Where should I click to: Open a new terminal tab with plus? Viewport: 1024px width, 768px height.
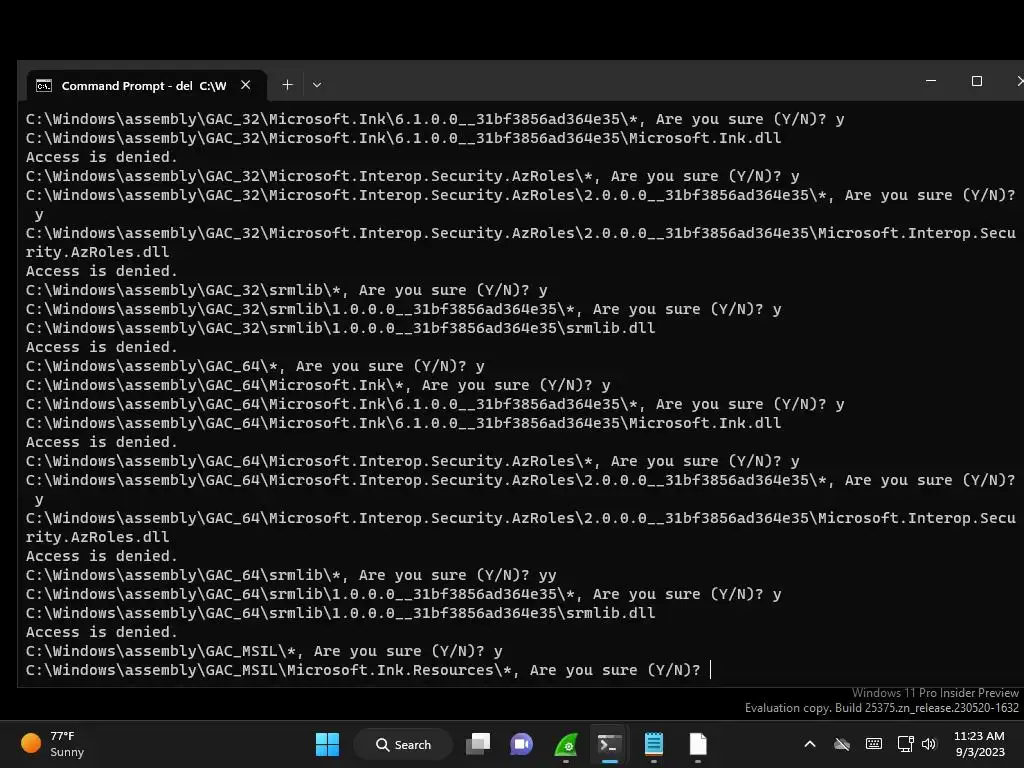point(287,85)
